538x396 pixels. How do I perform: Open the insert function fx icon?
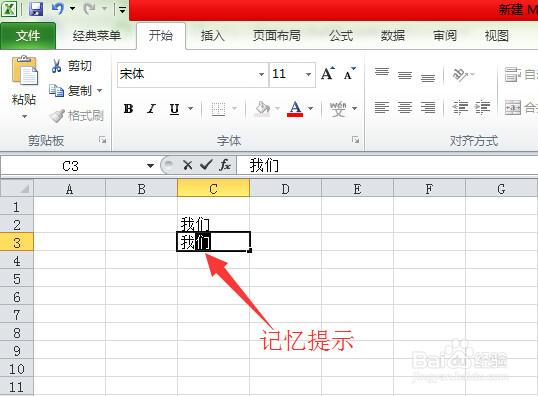[225, 165]
